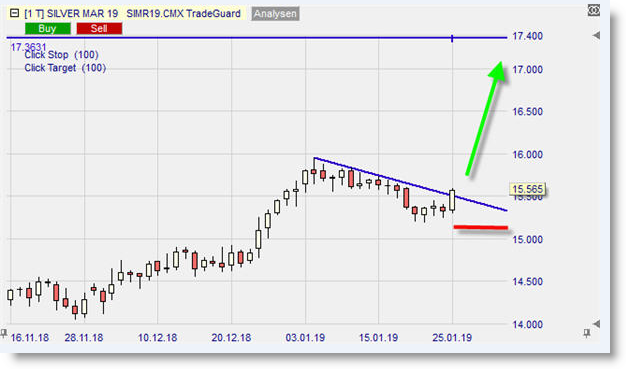Viewport: 626px width, 369px height.
Task: Click the SILVER MAR 19 title text
Action: [83, 14]
